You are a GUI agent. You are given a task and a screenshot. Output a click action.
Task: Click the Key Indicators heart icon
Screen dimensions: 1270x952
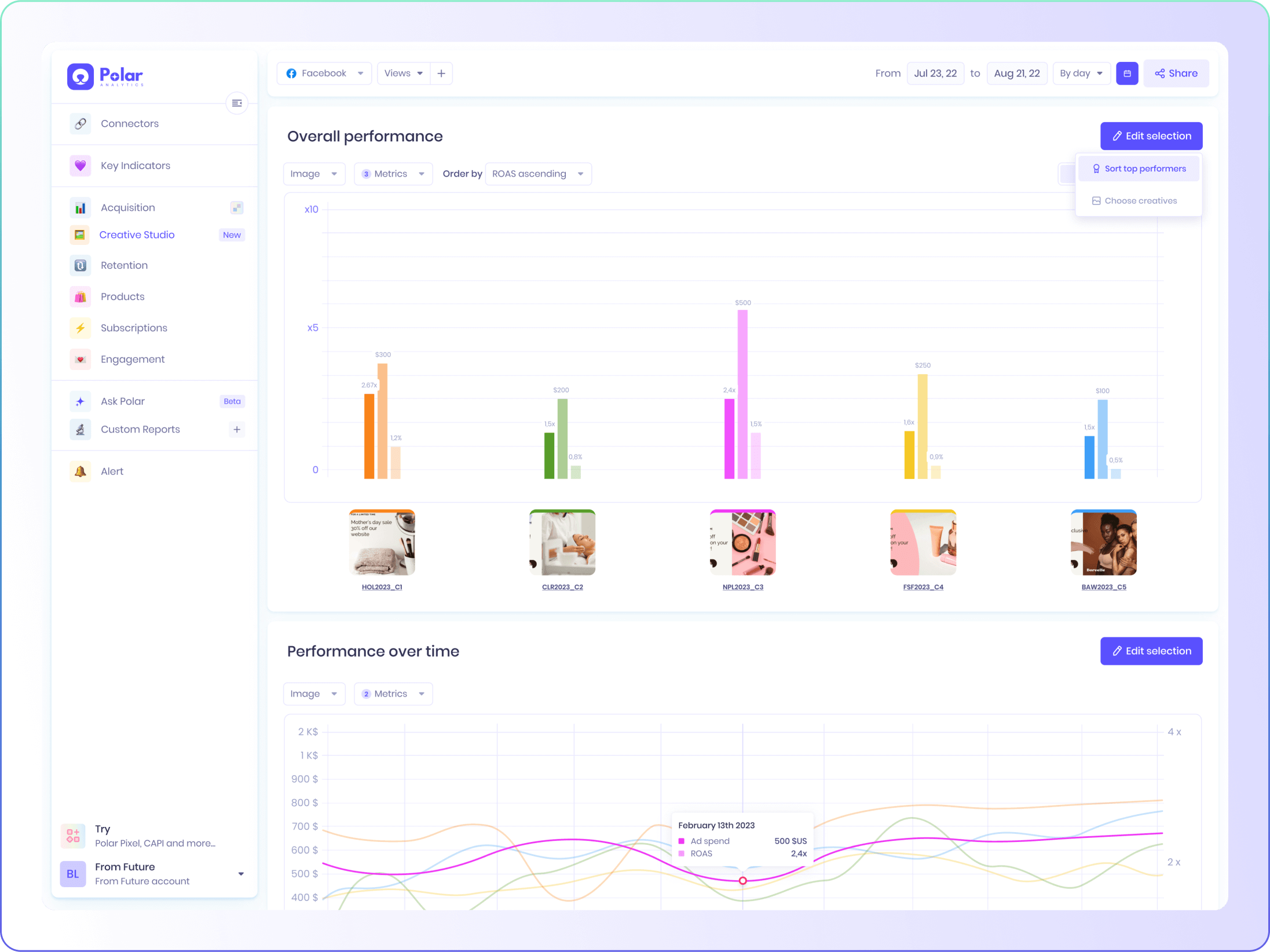[x=80, y=166]
